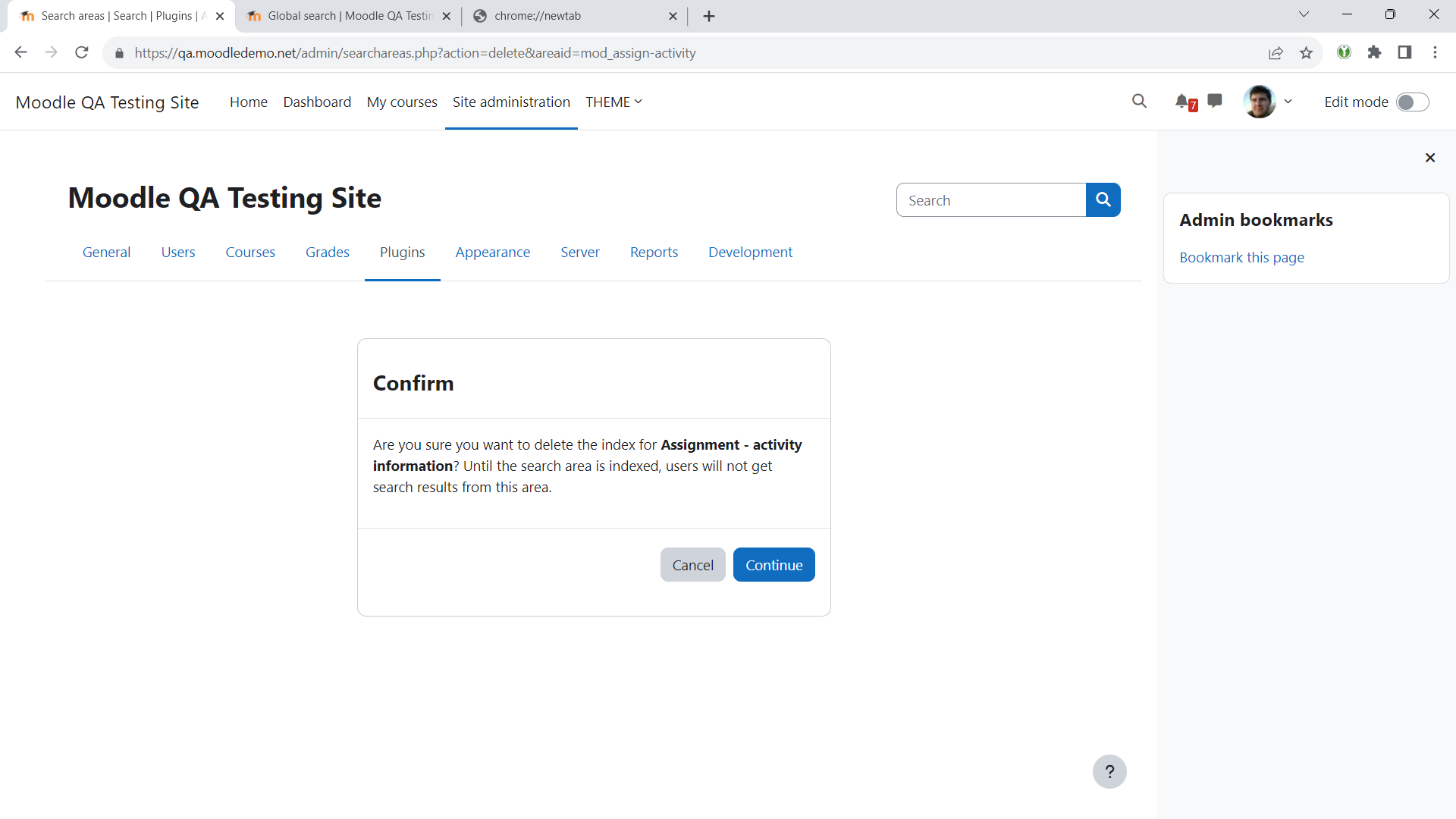Open a new browser tab
Image resolution: width=1456 pixels, height=819 pixels.
709,16
